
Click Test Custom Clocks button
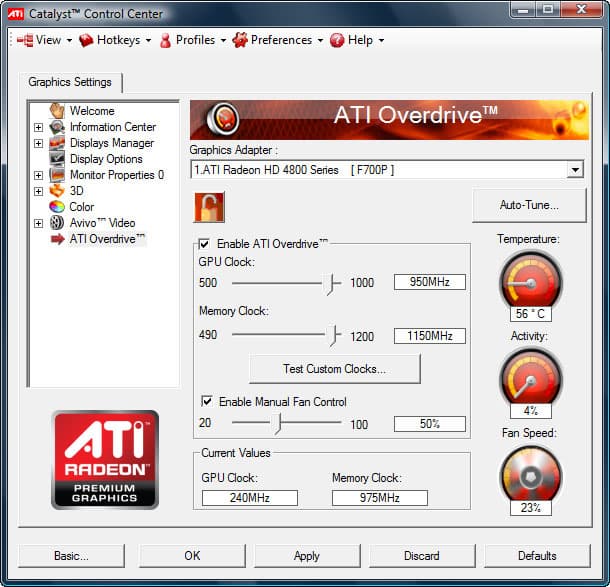(x=335, y=368)
